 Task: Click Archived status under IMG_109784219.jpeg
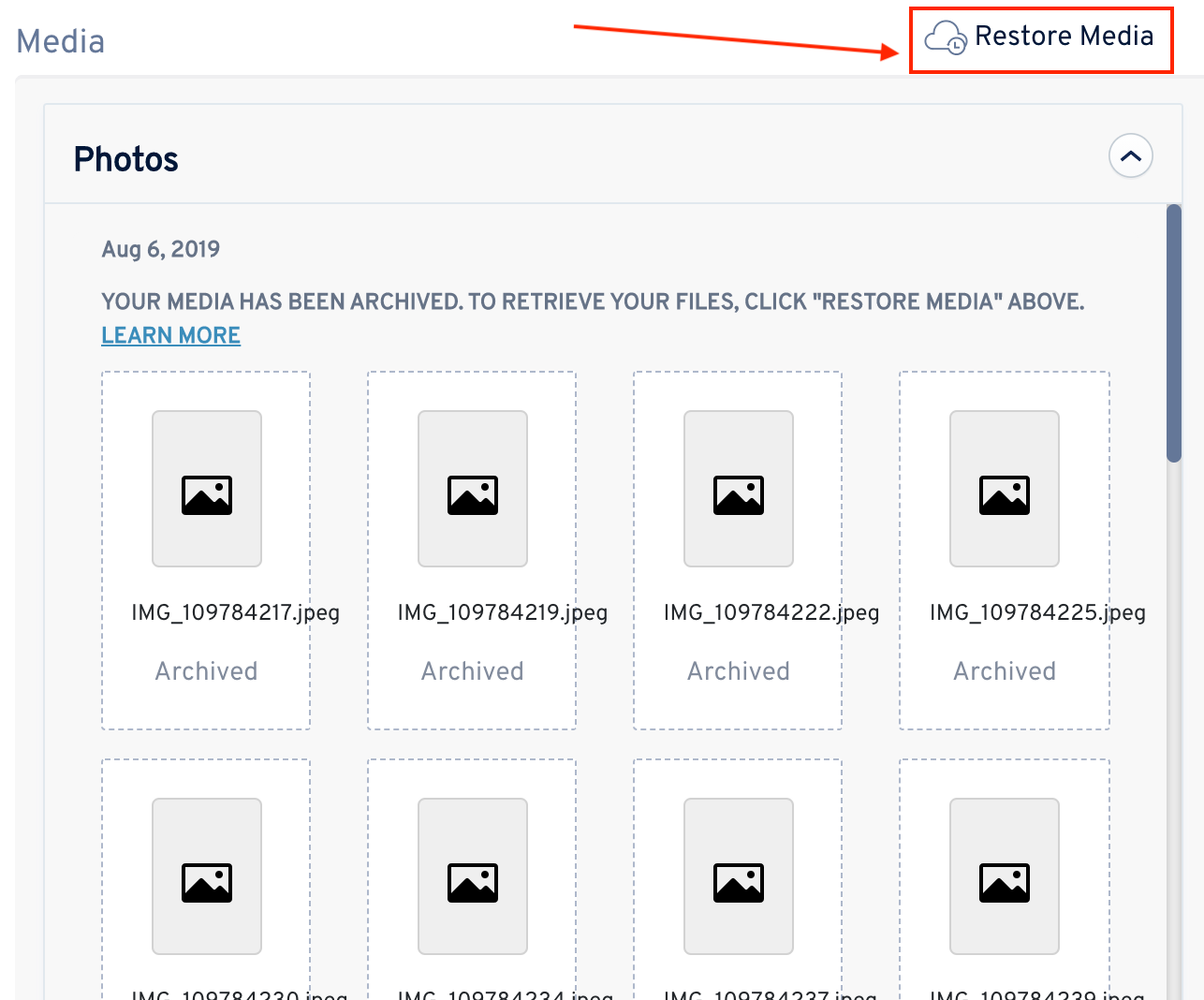(x=472, y=670)
